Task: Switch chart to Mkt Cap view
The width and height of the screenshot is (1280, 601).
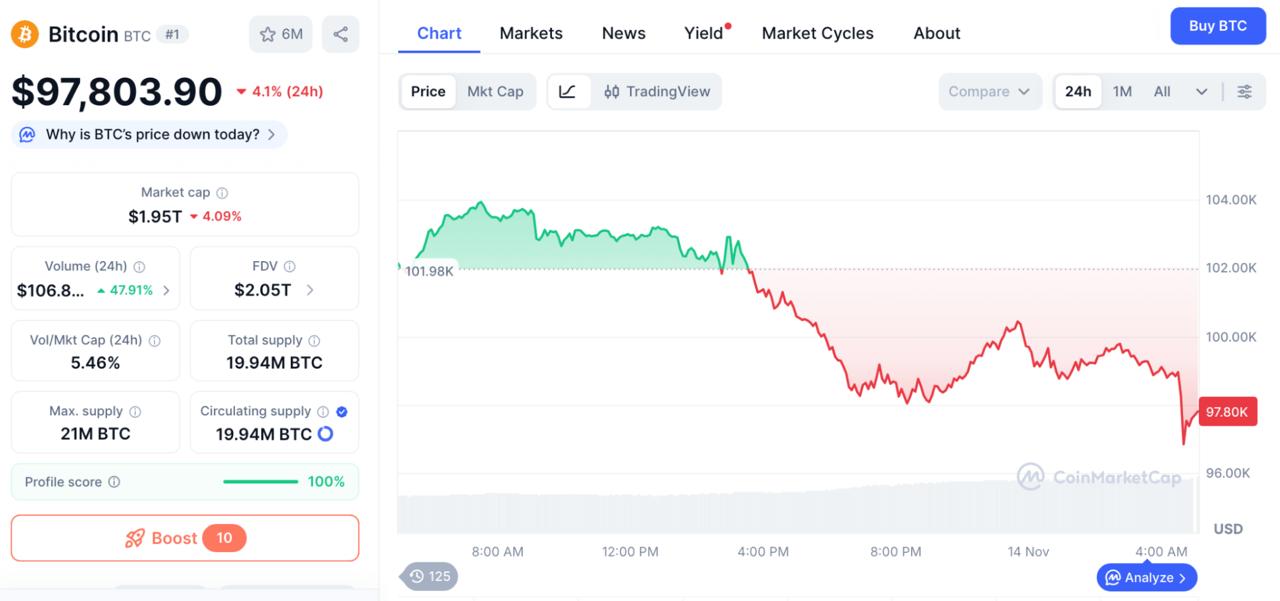Action: (x=495, y=92)
